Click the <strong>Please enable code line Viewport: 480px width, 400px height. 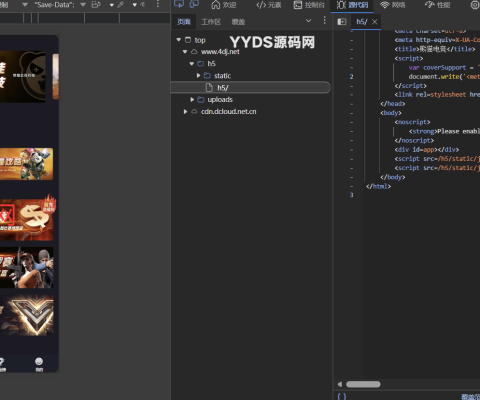click(444, 131)
